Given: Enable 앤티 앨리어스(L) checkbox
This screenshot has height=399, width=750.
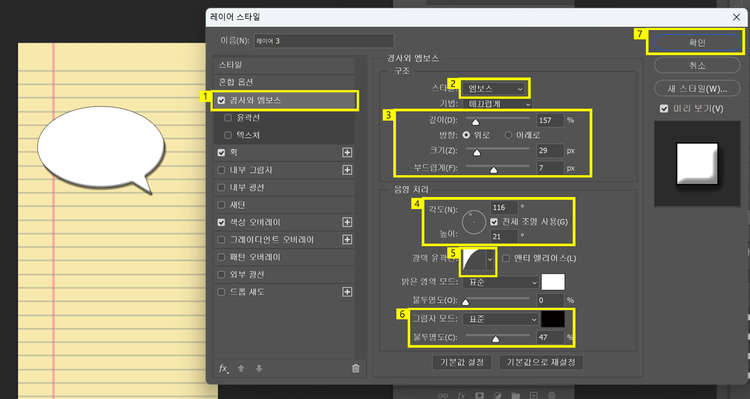Looking at the screenshot, I should [506, 258].
